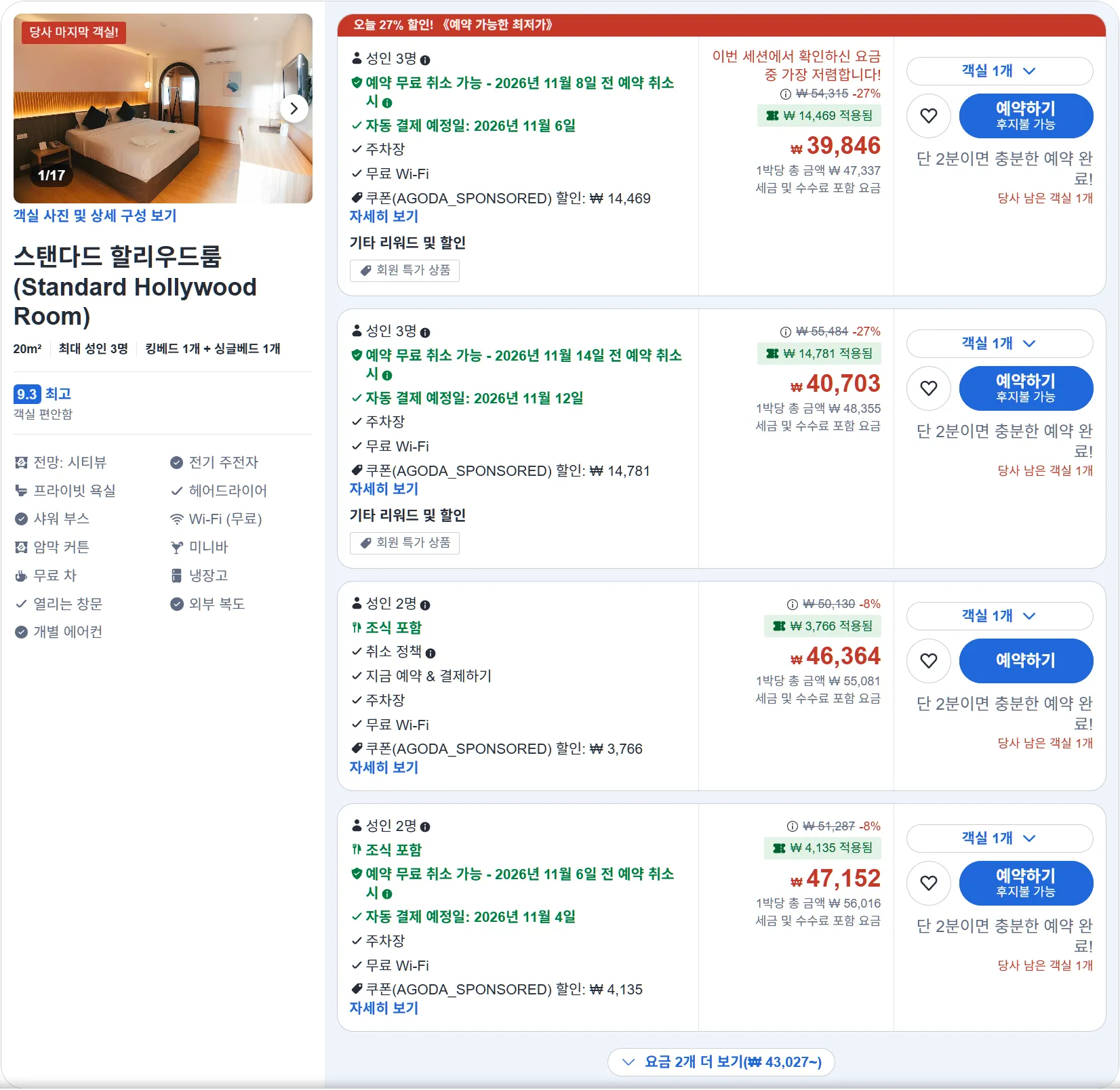This screenshot has width=1120, height=1090.
Task: Open price info icon next to ₩54,315
Action: click(786, 94)
